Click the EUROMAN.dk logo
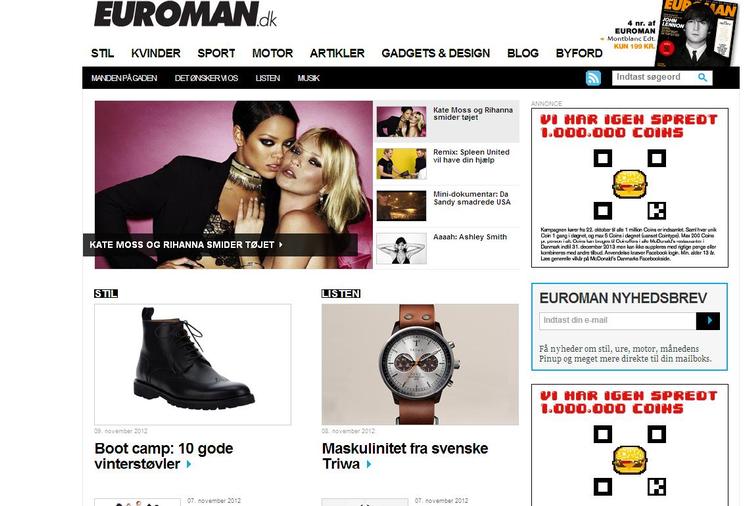 186,14
